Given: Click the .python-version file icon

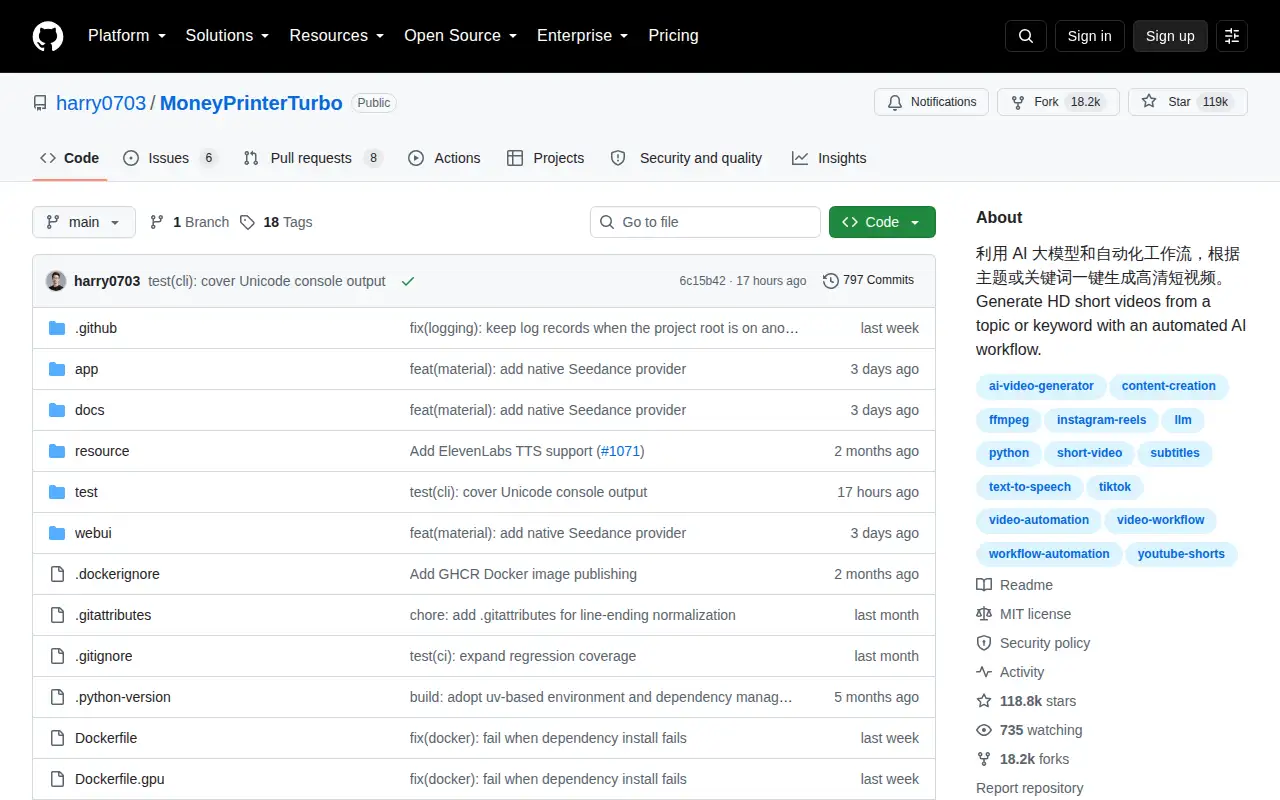Looking at the screenshot, I should [x=57, y=697].
